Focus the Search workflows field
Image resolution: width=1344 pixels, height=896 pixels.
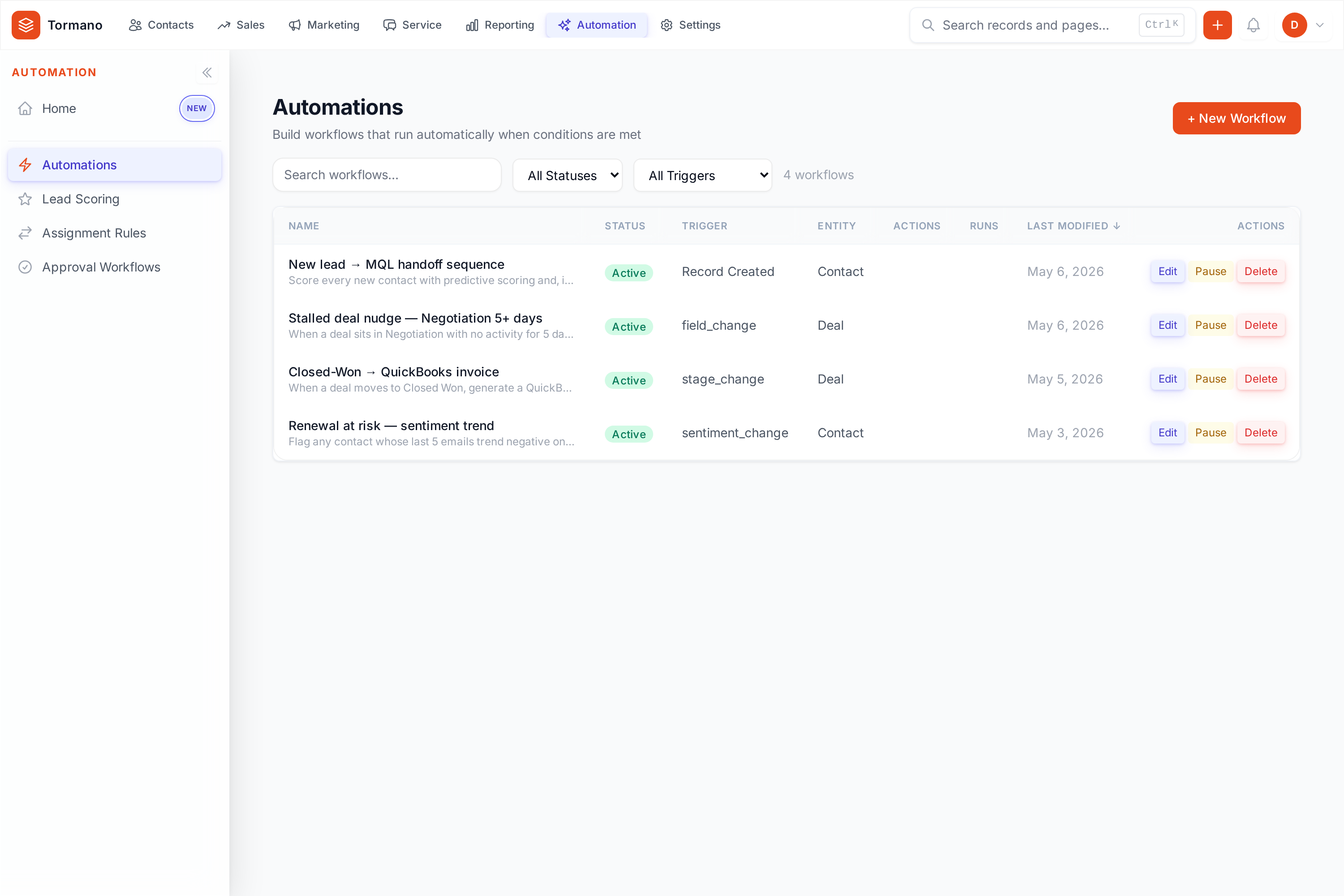click(x=387, y=175)
